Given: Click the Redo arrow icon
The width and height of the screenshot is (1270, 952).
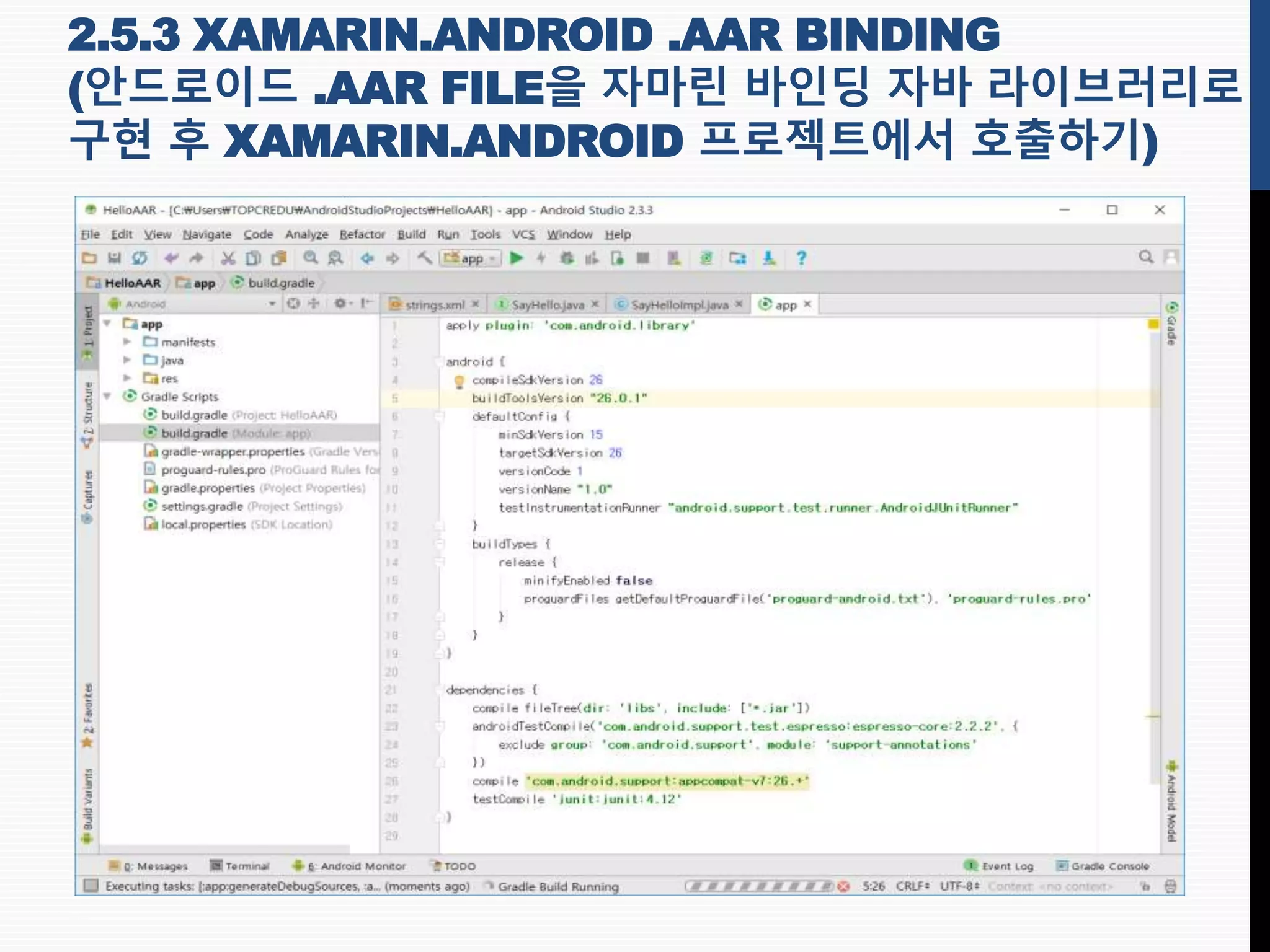Looking at the screenshot, I should point(196,258).
